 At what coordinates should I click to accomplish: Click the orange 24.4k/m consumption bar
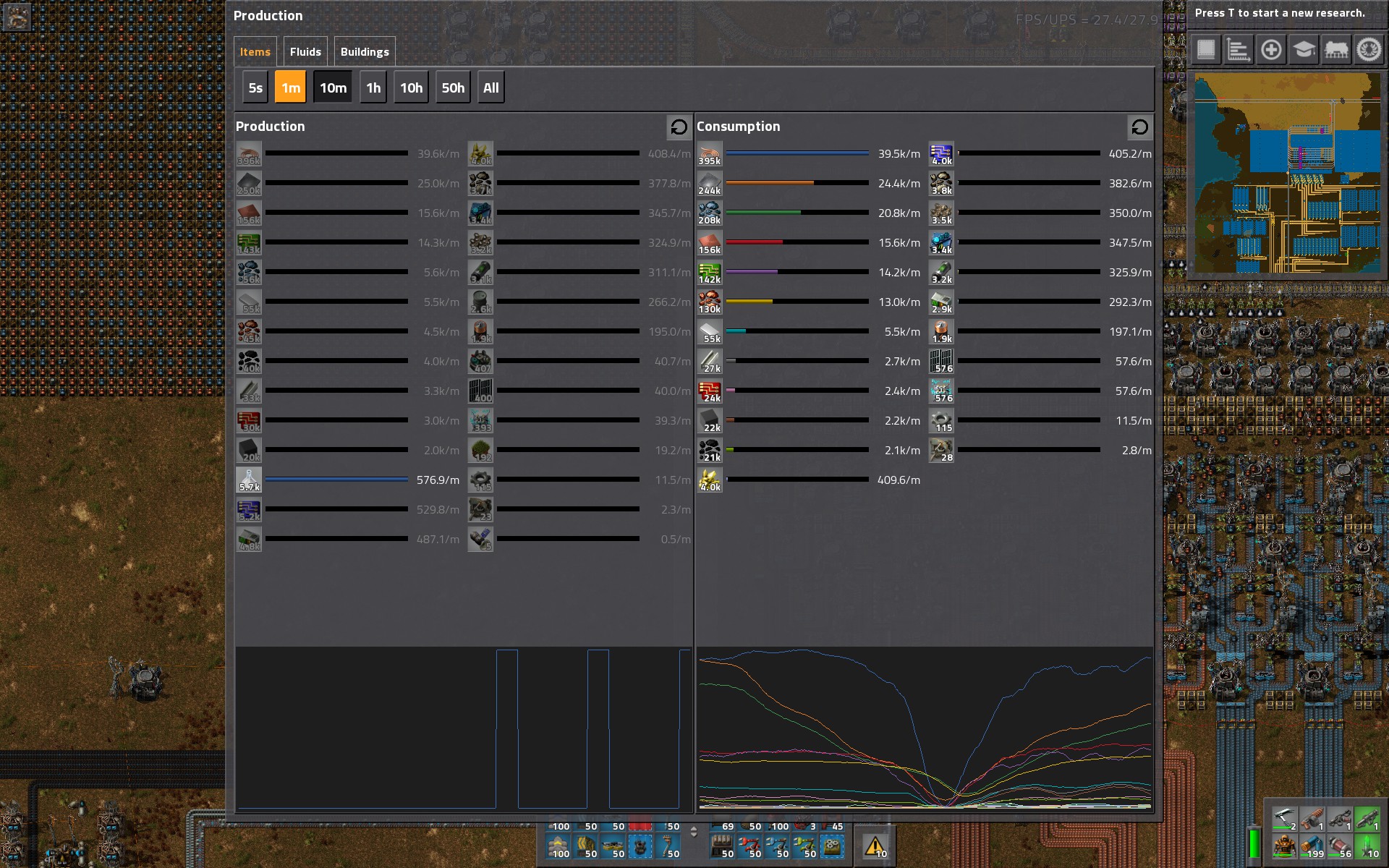click(797, 183)
